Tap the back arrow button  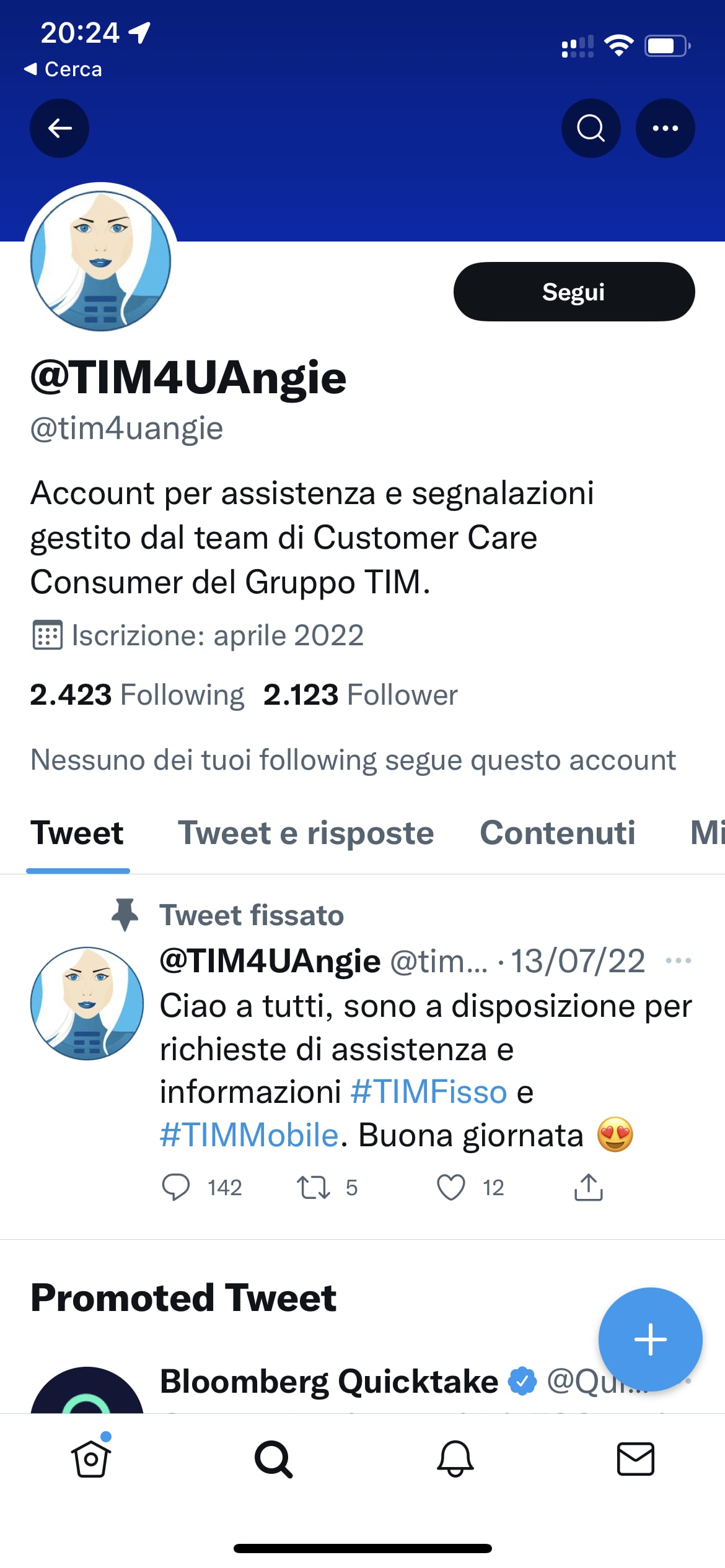tap(59, 128)
